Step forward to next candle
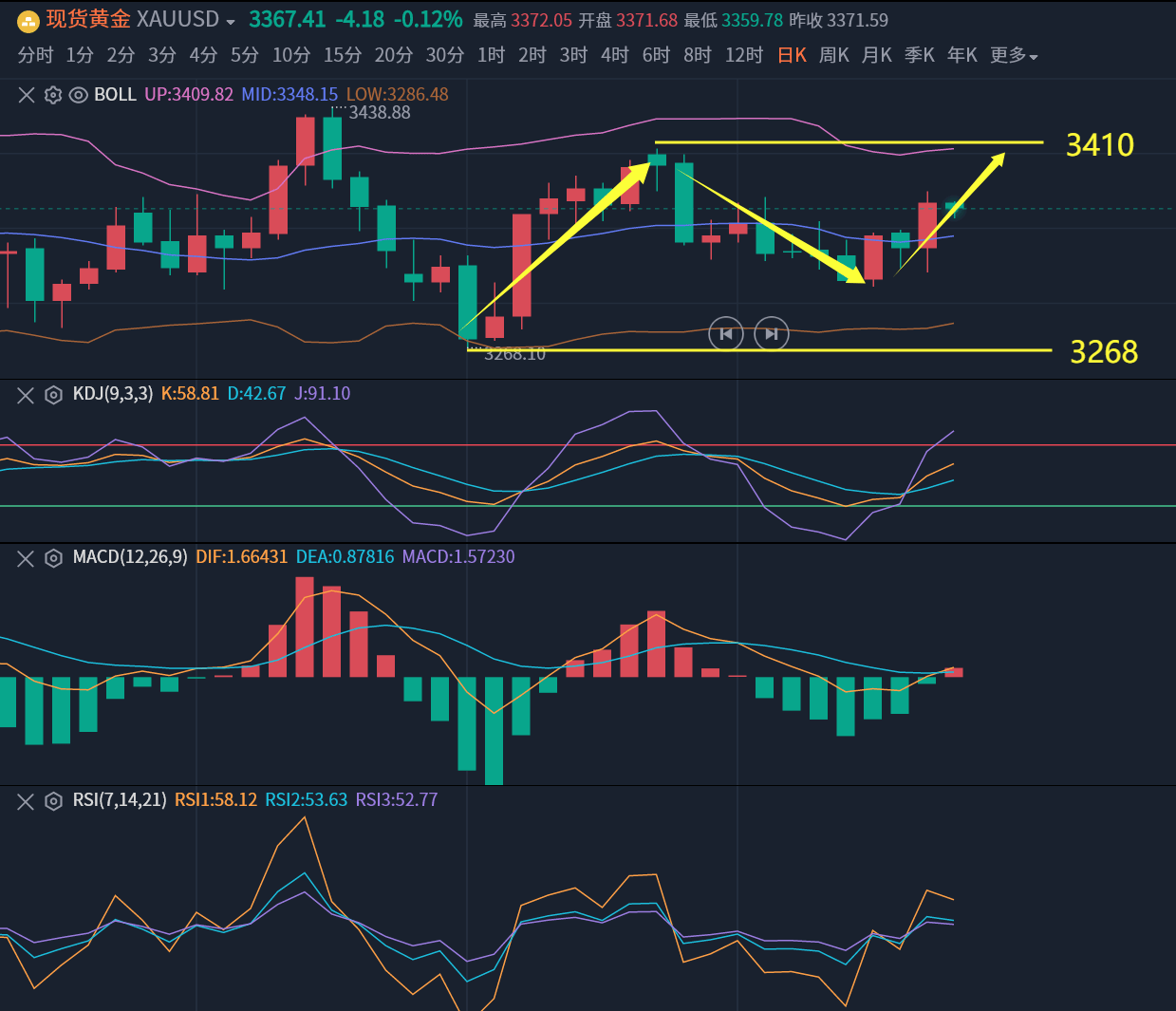The width and height of the screenshot is (1176, 1011). click(x=771, y=333)
